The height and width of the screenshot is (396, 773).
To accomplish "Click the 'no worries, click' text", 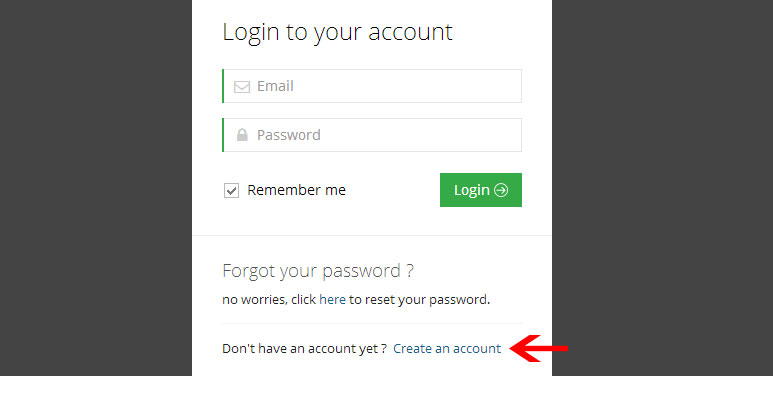I will pyautogui.click(x=269, y=299).
